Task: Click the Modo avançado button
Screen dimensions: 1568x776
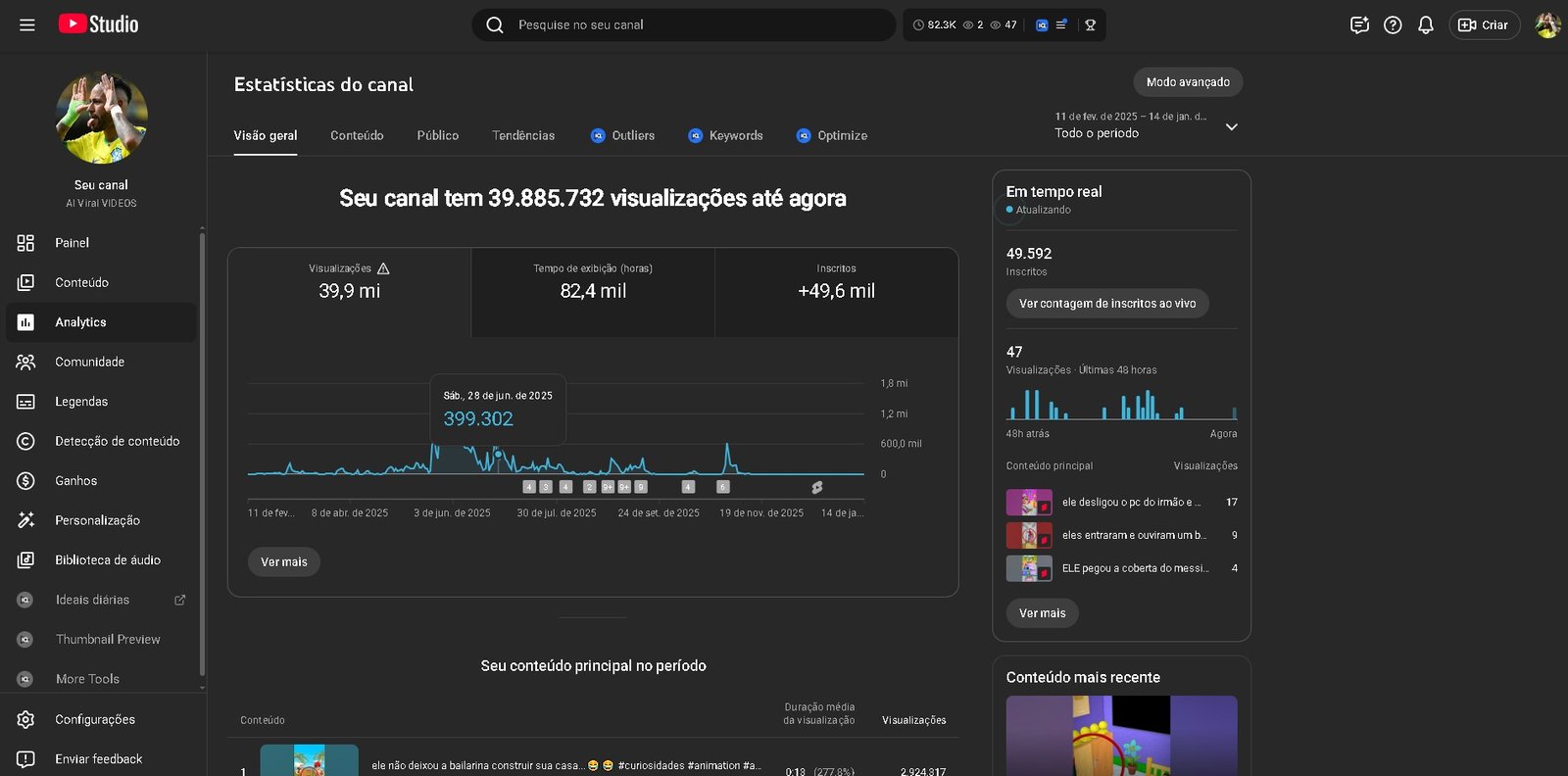Action: 1188,82
